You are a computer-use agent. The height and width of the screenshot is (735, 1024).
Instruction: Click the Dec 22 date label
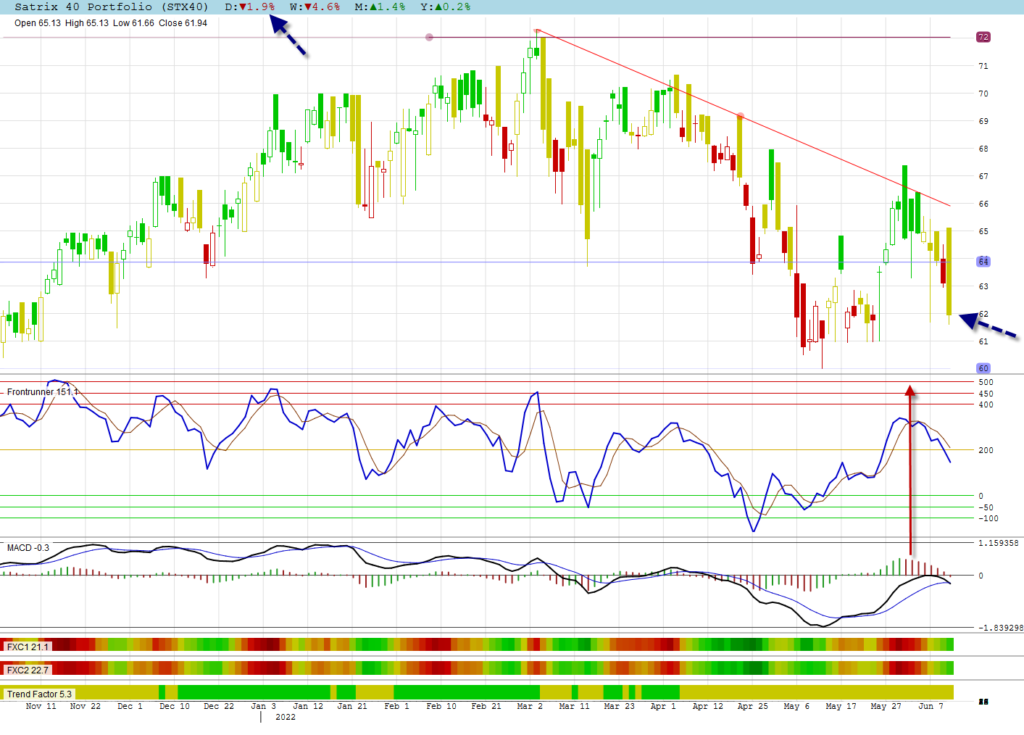[218, 706]
